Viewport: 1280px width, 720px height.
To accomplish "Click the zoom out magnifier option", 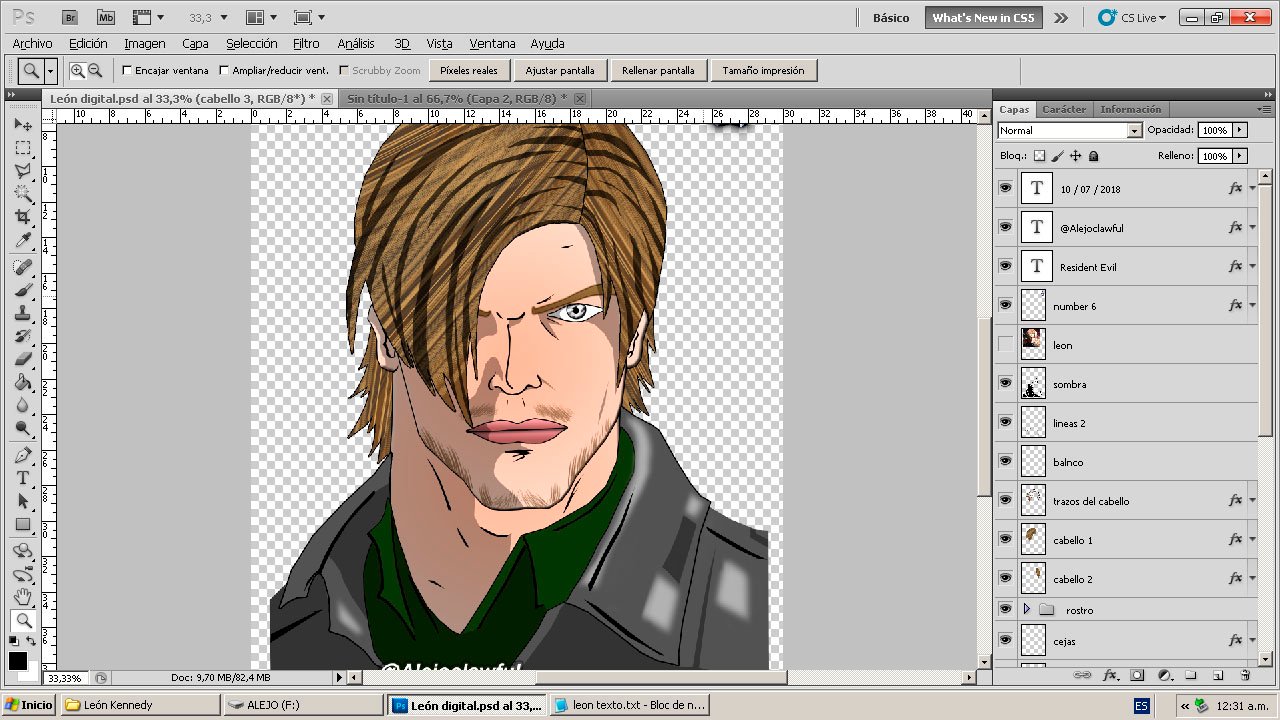I will point(95,70).
